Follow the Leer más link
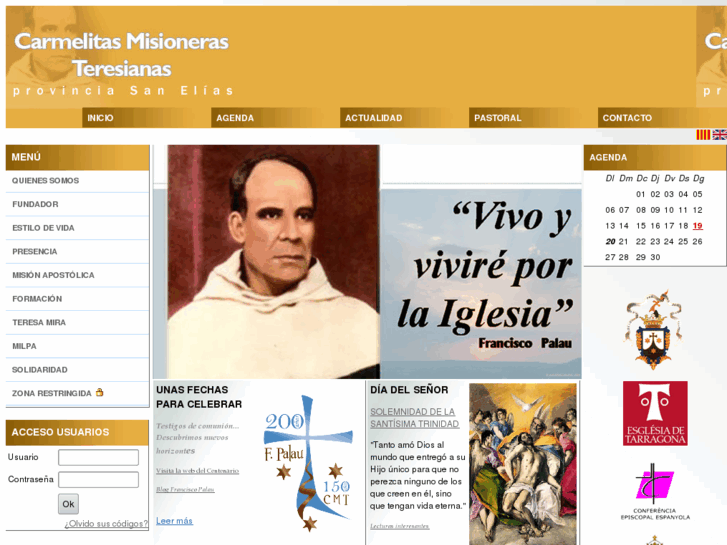Image resolution: width=727 pixels, height=545 pixels. click(174, 521)
